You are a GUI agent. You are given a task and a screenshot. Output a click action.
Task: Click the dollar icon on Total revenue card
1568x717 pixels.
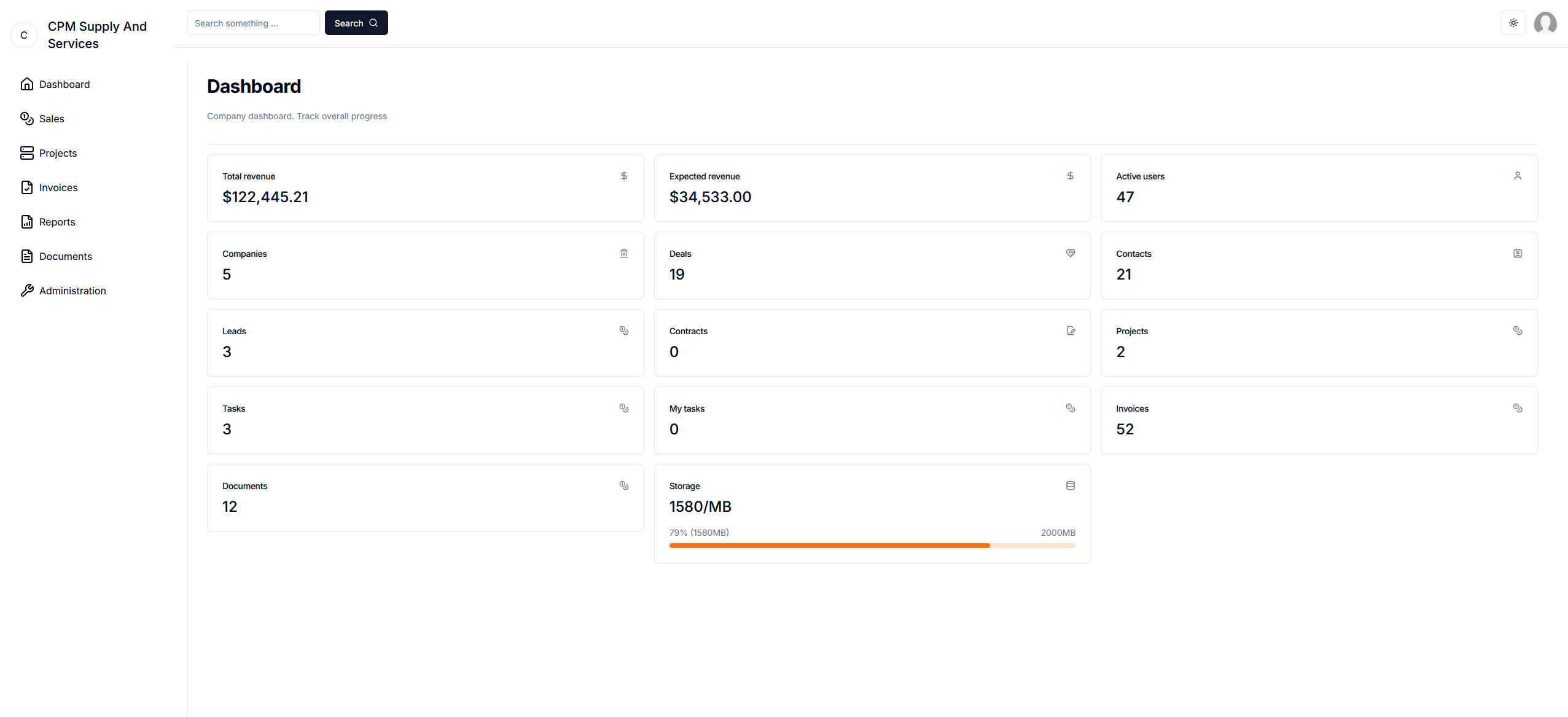[x=624, y=176]
